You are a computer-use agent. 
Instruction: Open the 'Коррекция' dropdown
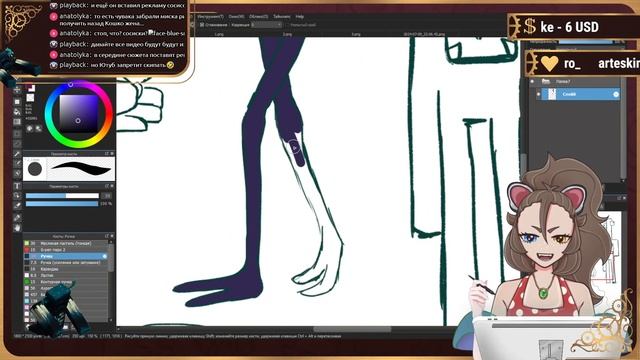click(x=266, y=25)
